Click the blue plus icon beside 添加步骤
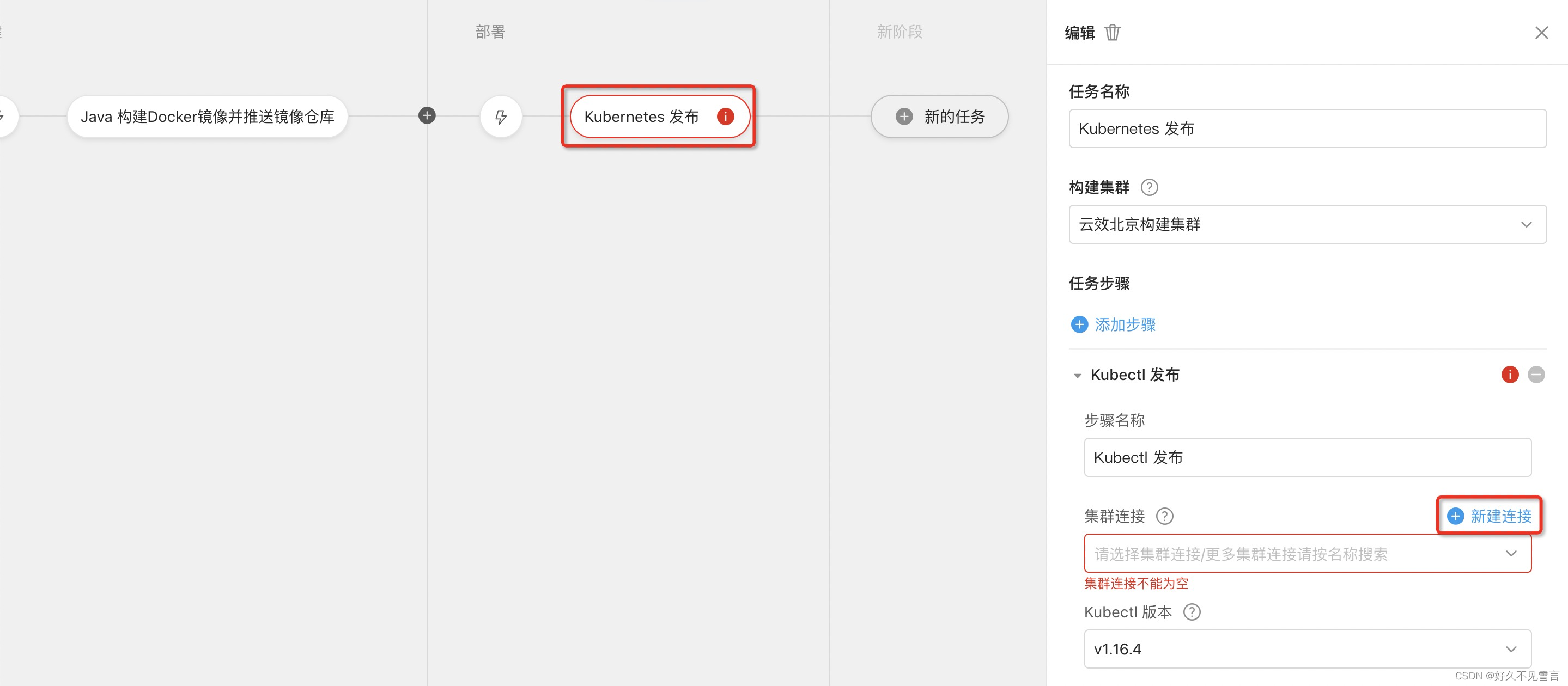Viewport: 1568px width, 686px height. pos(1079,324)
